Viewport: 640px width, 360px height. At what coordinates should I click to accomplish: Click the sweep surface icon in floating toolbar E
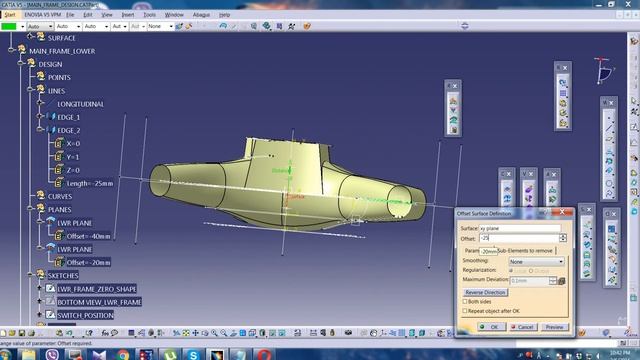tap(453, 120)
